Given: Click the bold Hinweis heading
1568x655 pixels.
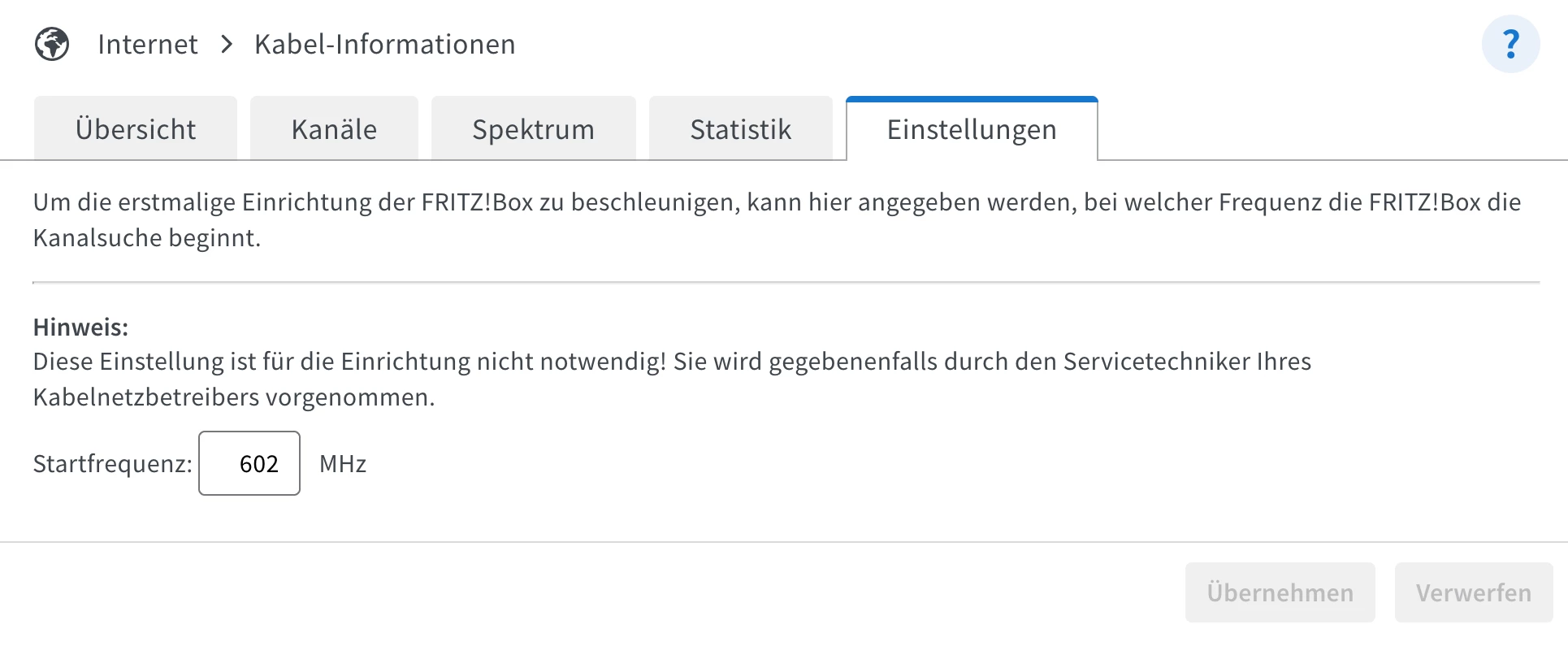Looking at the screenshot, I should pyautogui.click(x=80, y=327).
